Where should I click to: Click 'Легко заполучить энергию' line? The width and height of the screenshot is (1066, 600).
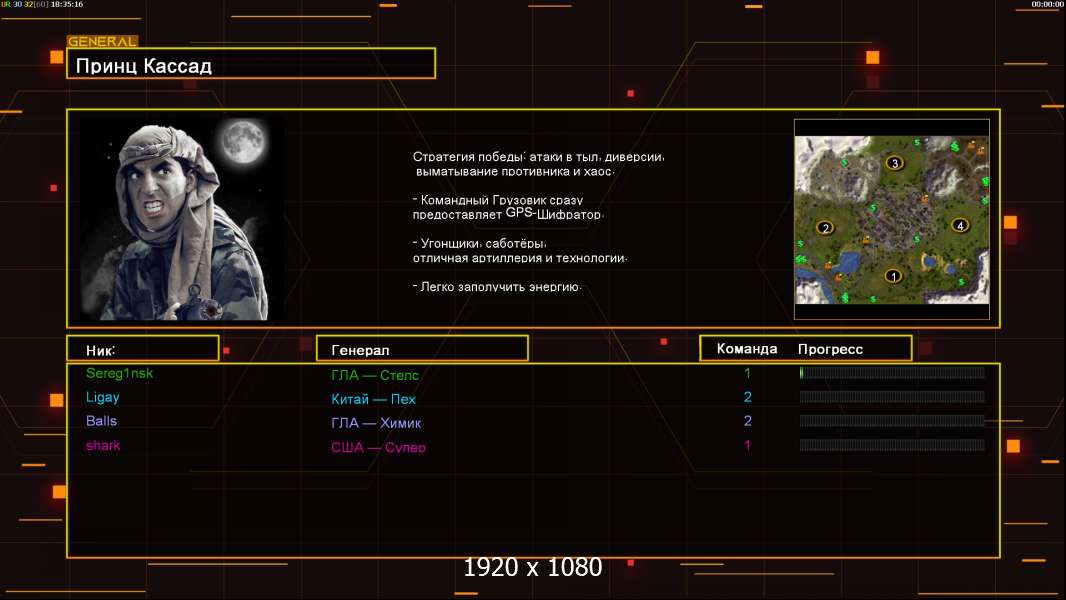(x=497, y=287)
